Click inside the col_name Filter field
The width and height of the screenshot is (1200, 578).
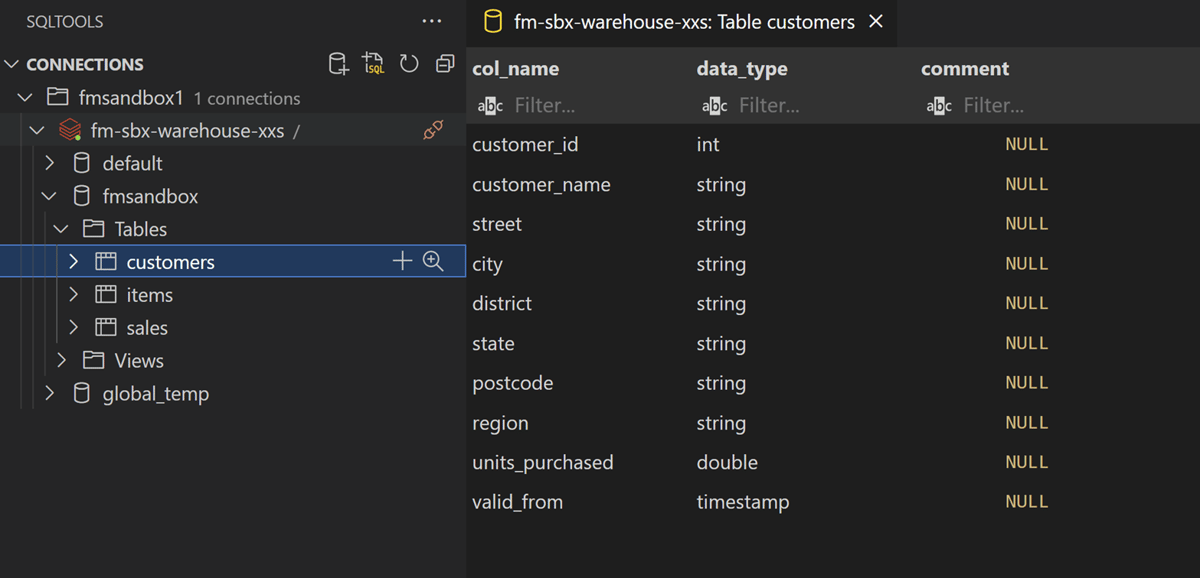(560, 104)
